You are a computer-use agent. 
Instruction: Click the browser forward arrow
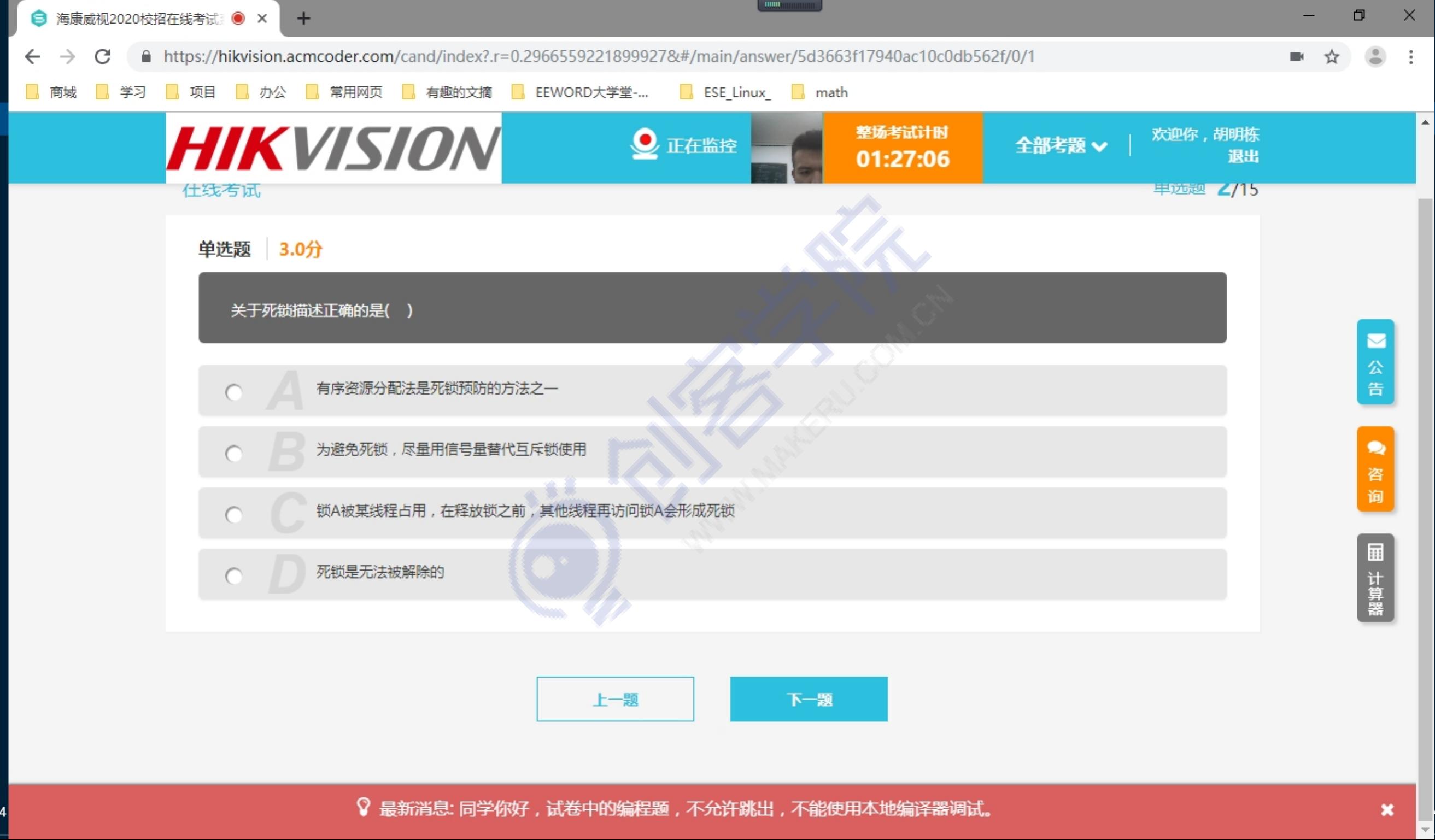coord(68,56)
